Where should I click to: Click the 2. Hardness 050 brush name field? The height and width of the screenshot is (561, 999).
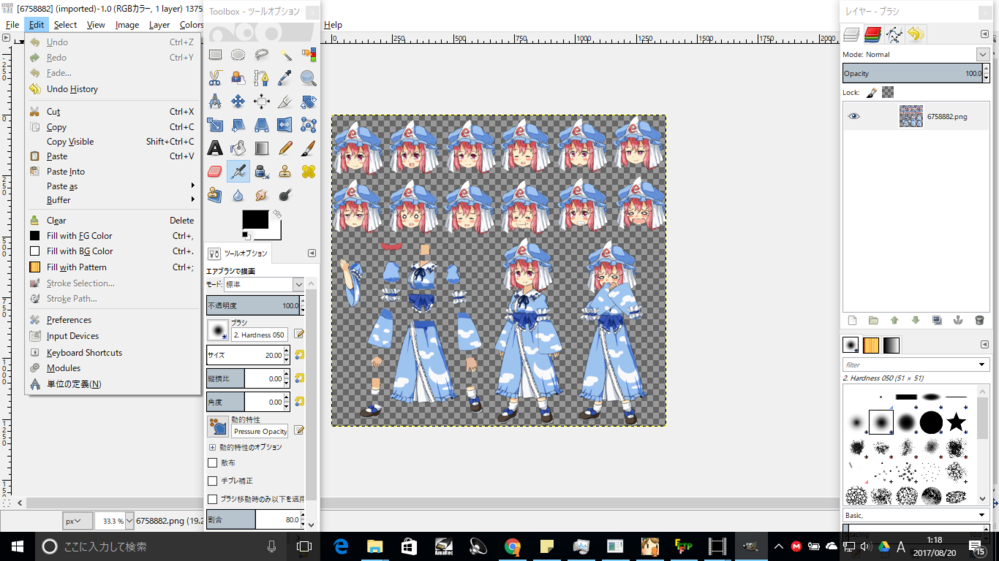[259, 335]
